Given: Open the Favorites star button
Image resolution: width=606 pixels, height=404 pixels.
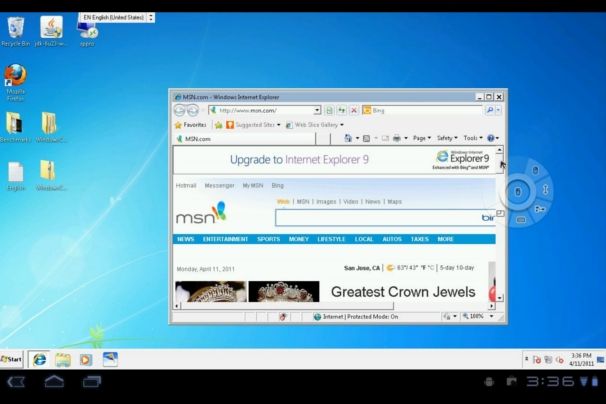Looking at the screenshot, I should [x=191, y=125].
